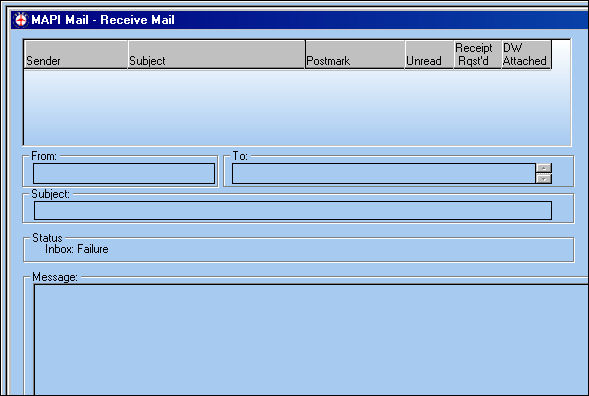The image size is (589, 396).
Task: Click the 'MAPI Mail - Receive Mail' title
Action: pos(103,20)
